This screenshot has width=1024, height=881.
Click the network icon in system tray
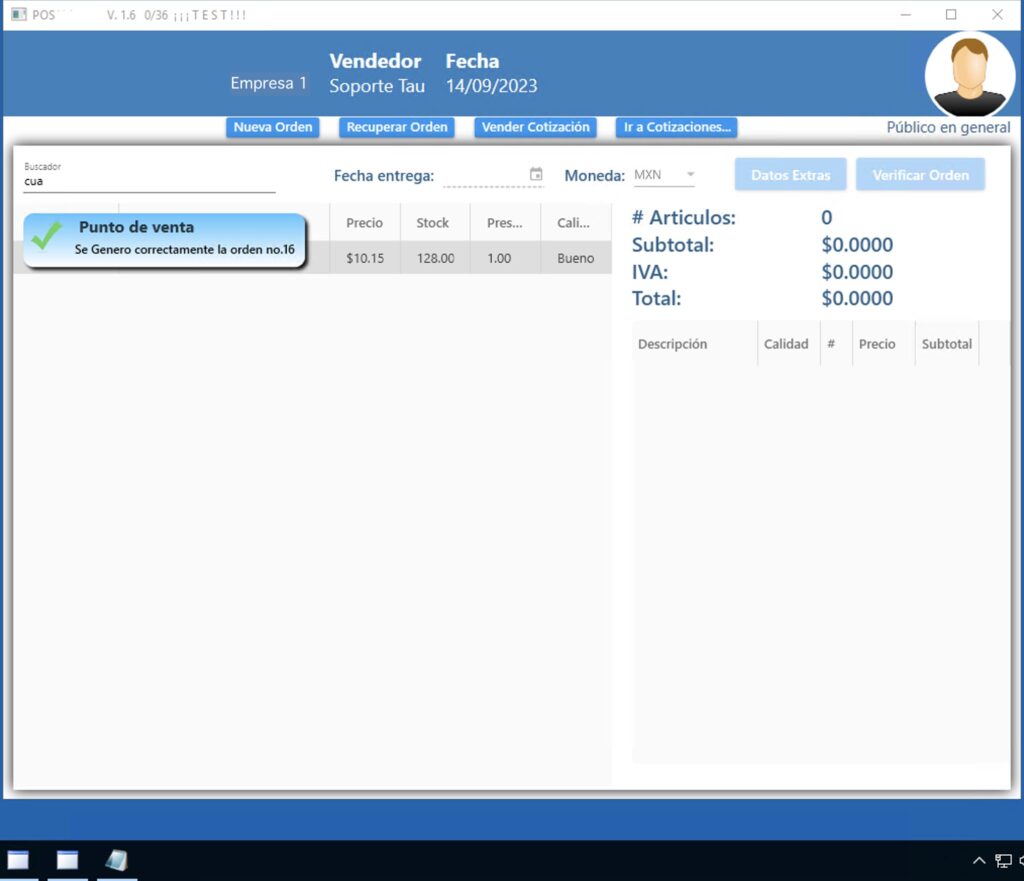tap(1003, 860)
